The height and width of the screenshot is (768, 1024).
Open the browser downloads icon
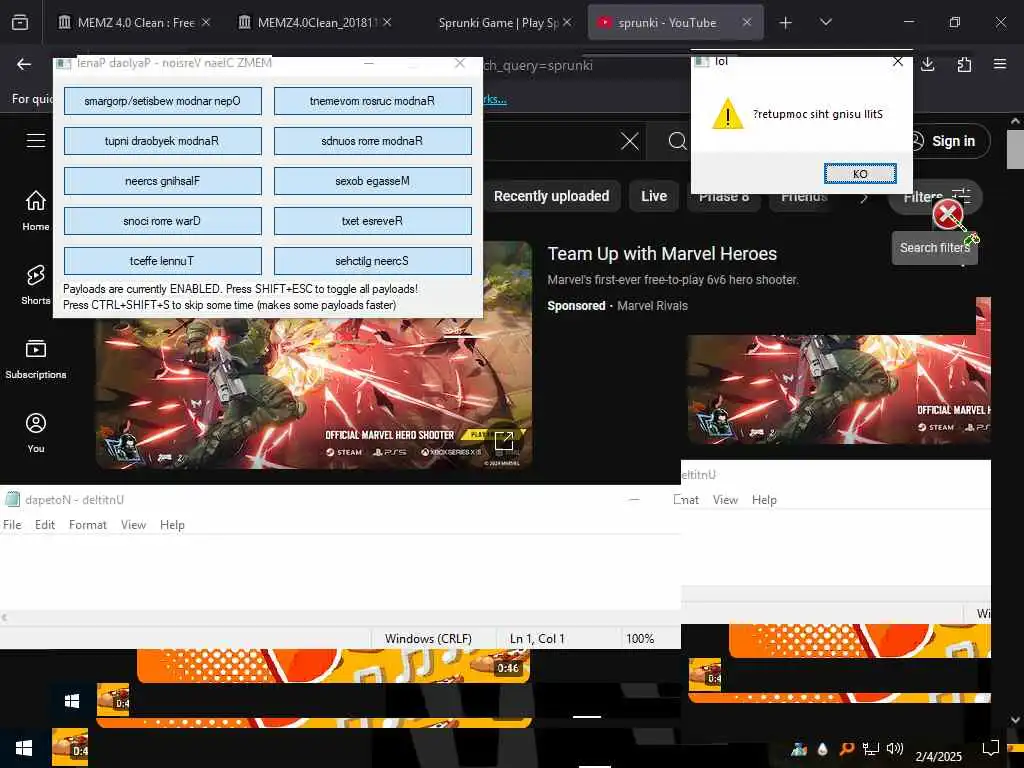point(927,64)
